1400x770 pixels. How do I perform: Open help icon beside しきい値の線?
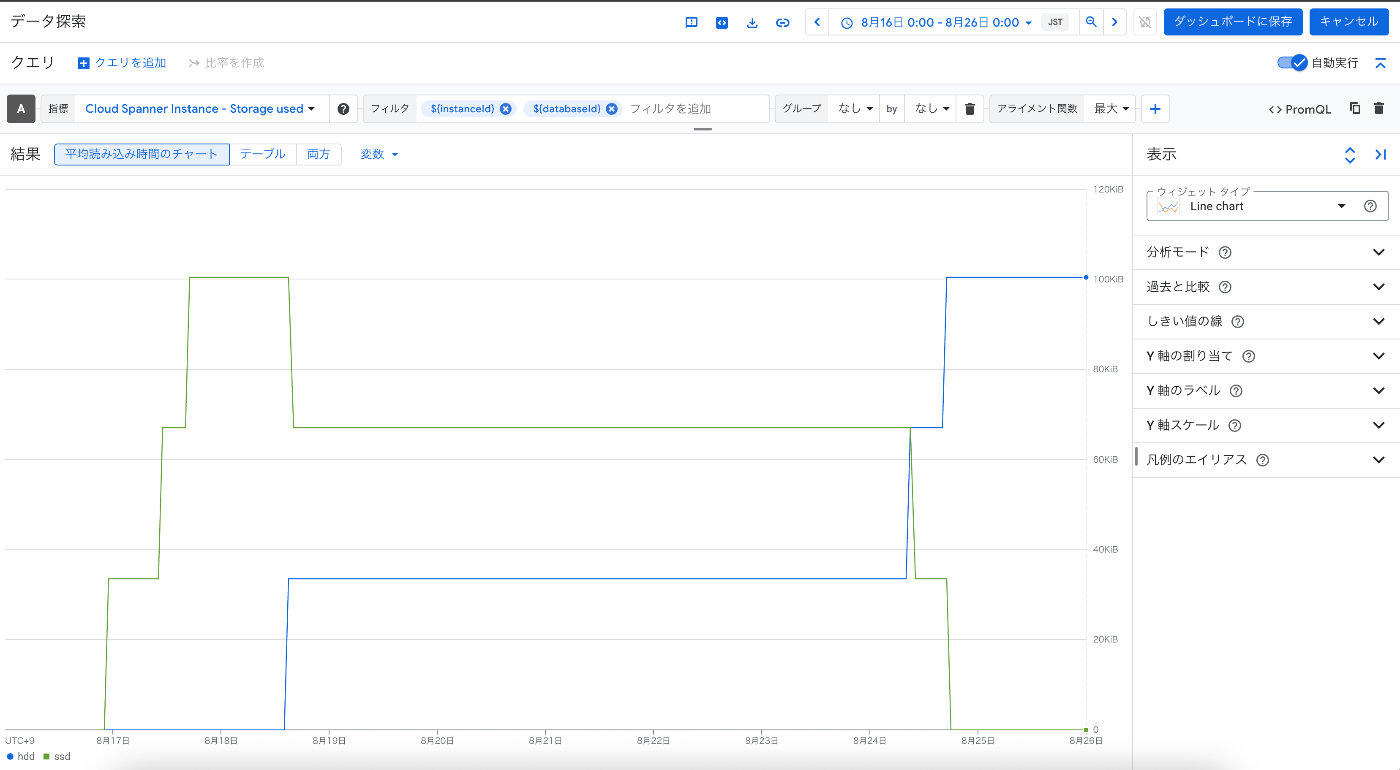pyautogui.click(x=1238, y=322)
